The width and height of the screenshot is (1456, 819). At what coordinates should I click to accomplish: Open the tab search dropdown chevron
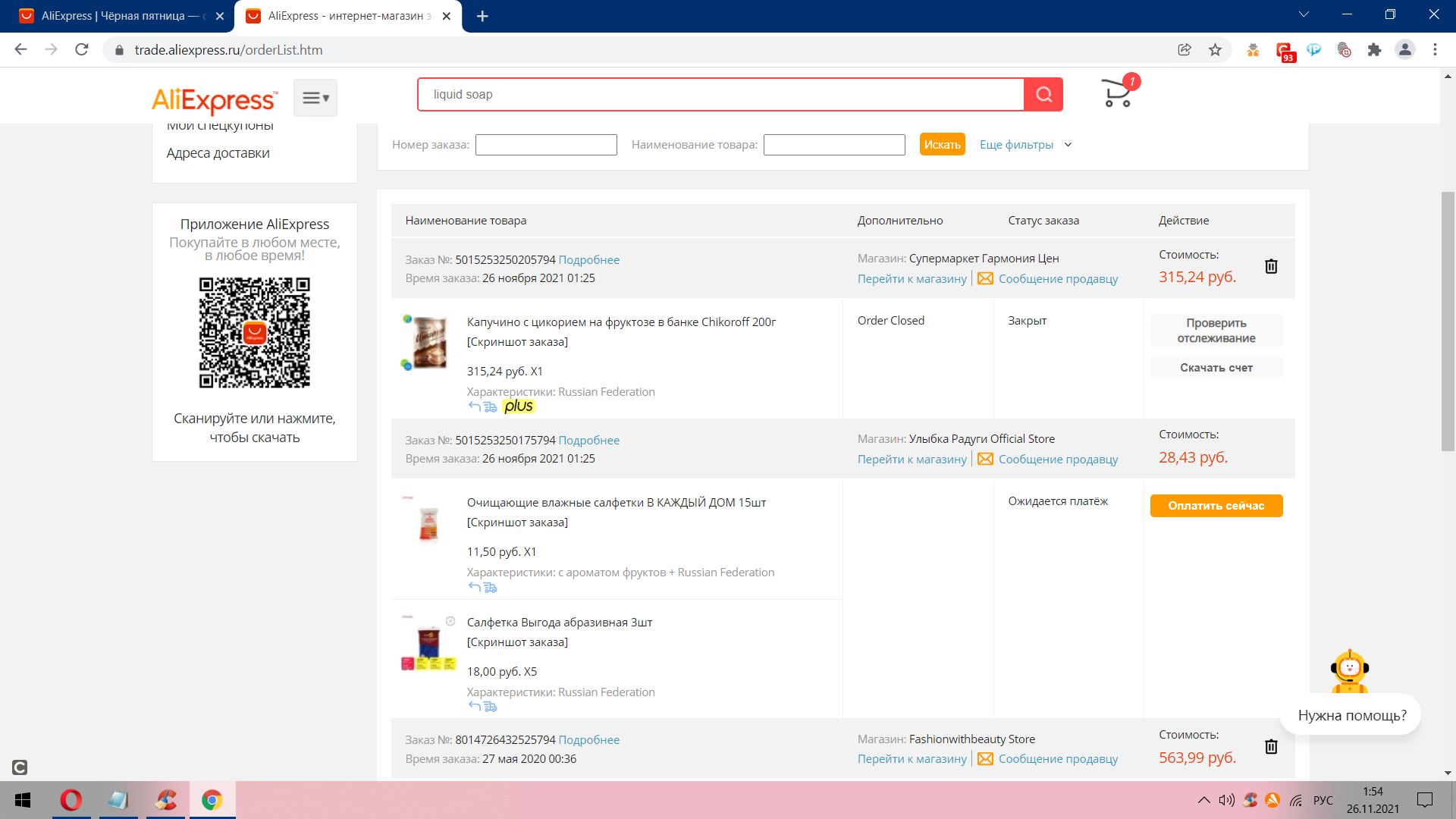(x=1304, y=14)
